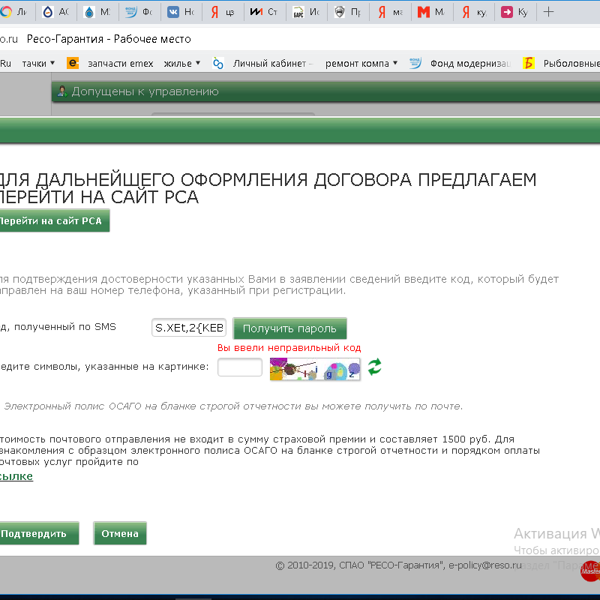Refresh the captcha image with green arrows
The width and height of the screenshot is (600, 600).
click(x=374, y=367)
